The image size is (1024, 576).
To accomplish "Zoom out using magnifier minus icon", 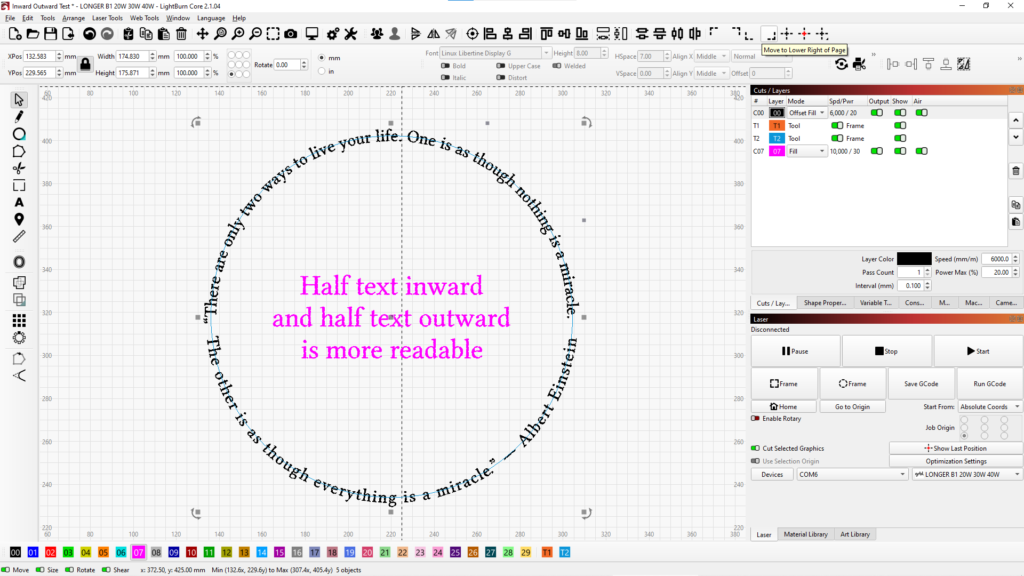I will pos(256,34).
